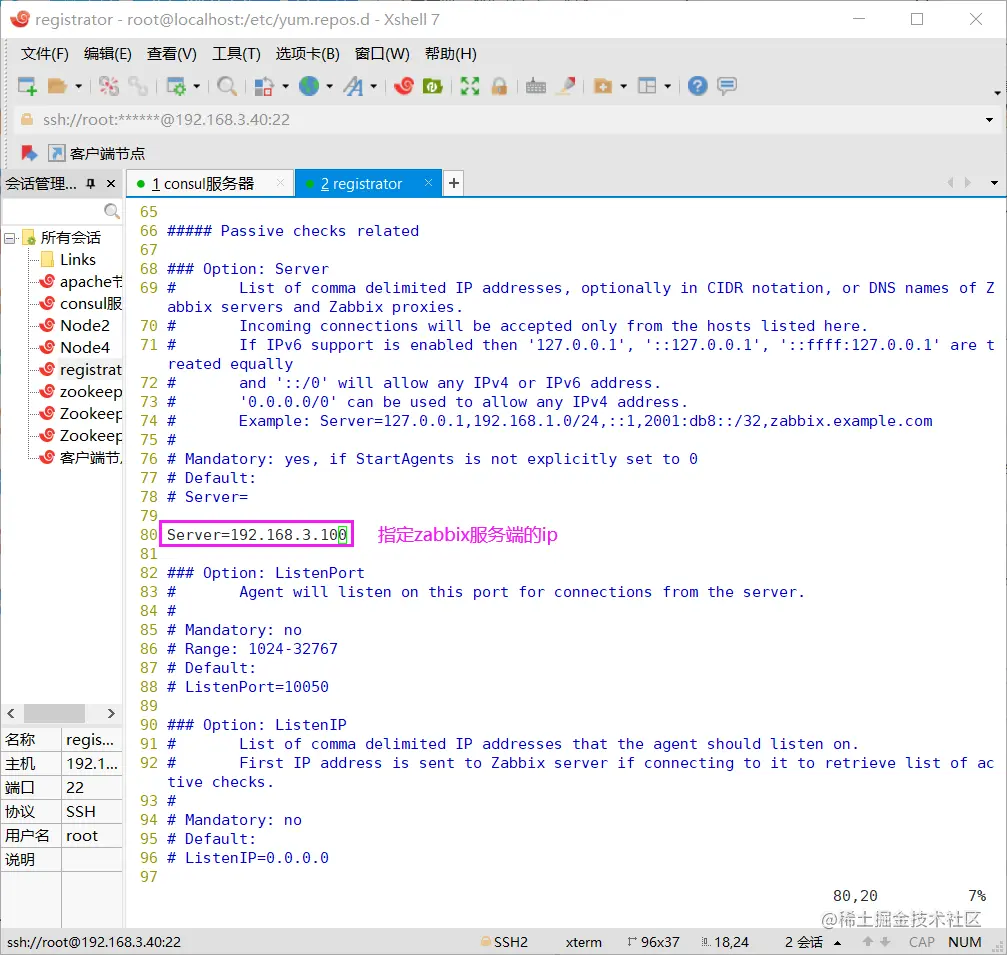Screen dimensions: 1007x955
Task: Click the 会话 count arrow in status bar
Action: tap(837, 942)
